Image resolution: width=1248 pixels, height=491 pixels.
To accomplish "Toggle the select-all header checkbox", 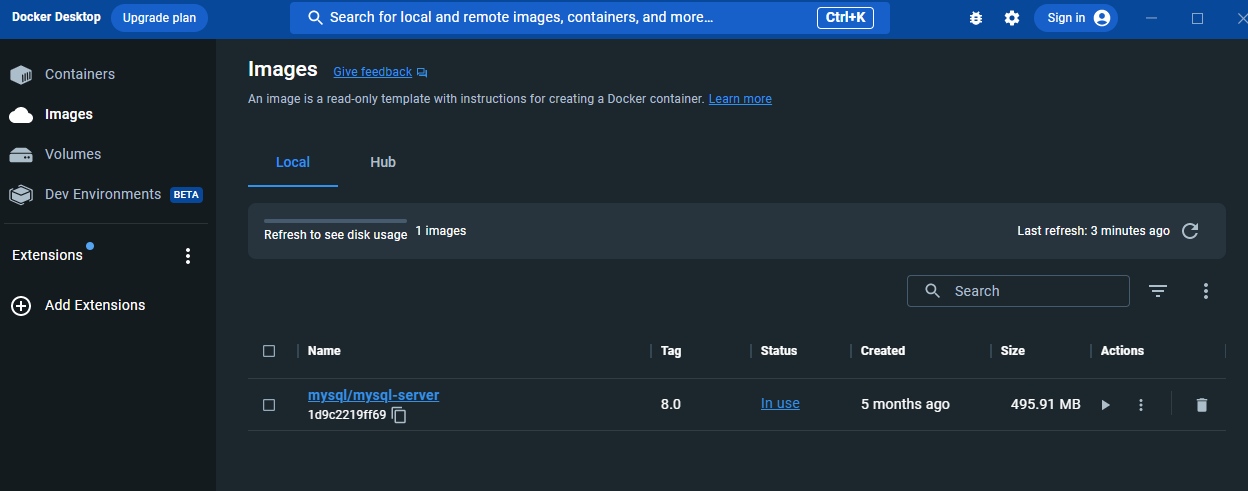I will 269,351.
